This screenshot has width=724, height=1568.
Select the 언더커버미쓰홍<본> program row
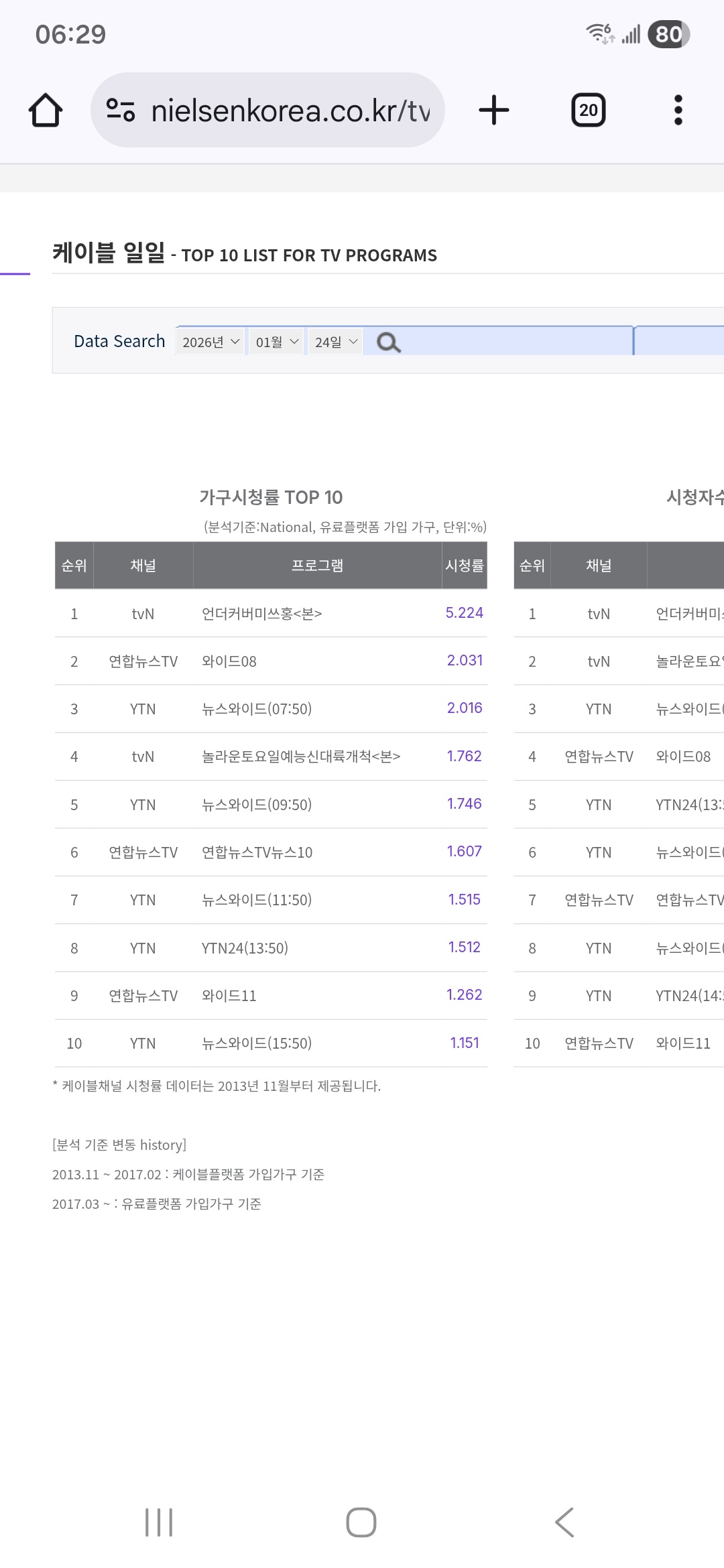pos(262,614)
